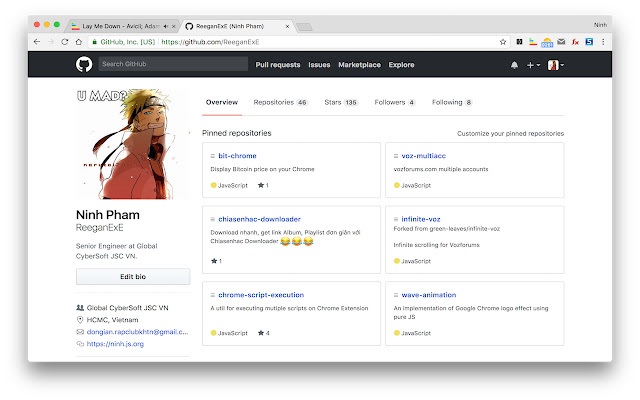Open Pull requests in header
This screenshot has height=400, width=640.
click(x=278, y=64)
